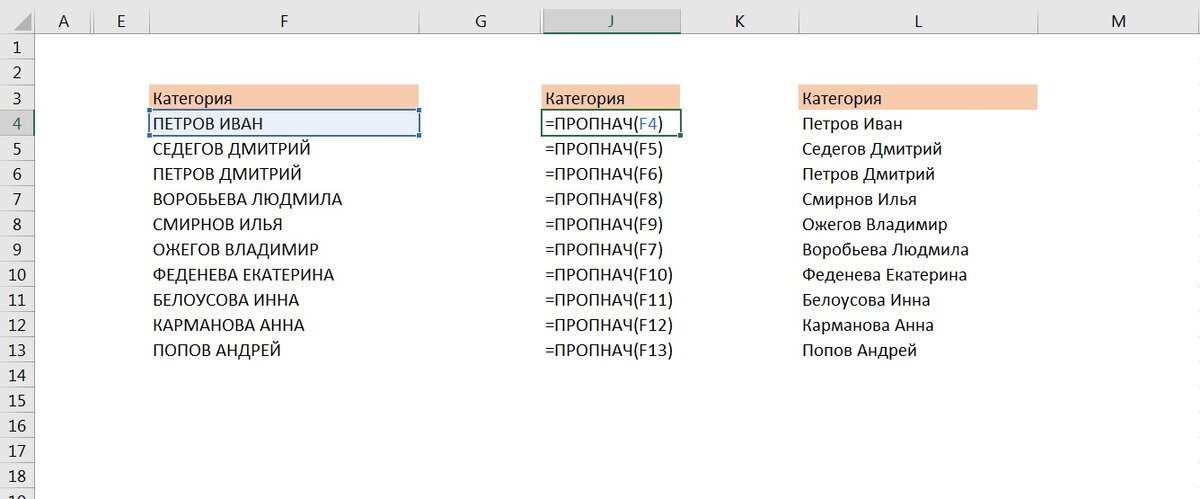Click cell СМИРНОВ ИЛЬЯ
1200x499 pixels.
[284, 224]
